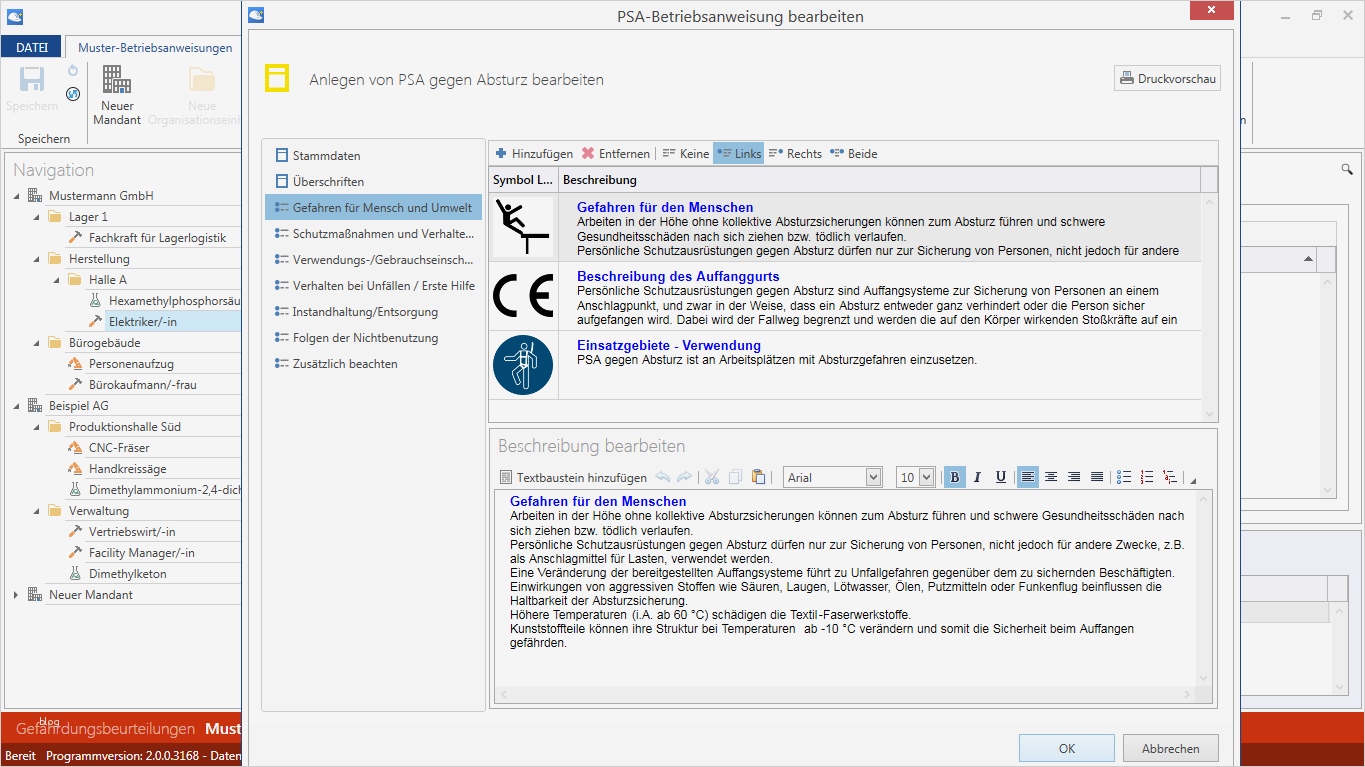The width and height of the screenshot is (1365, 767).
Task: Collapse the Beispiel AG tree node
Action: [16, 406]
